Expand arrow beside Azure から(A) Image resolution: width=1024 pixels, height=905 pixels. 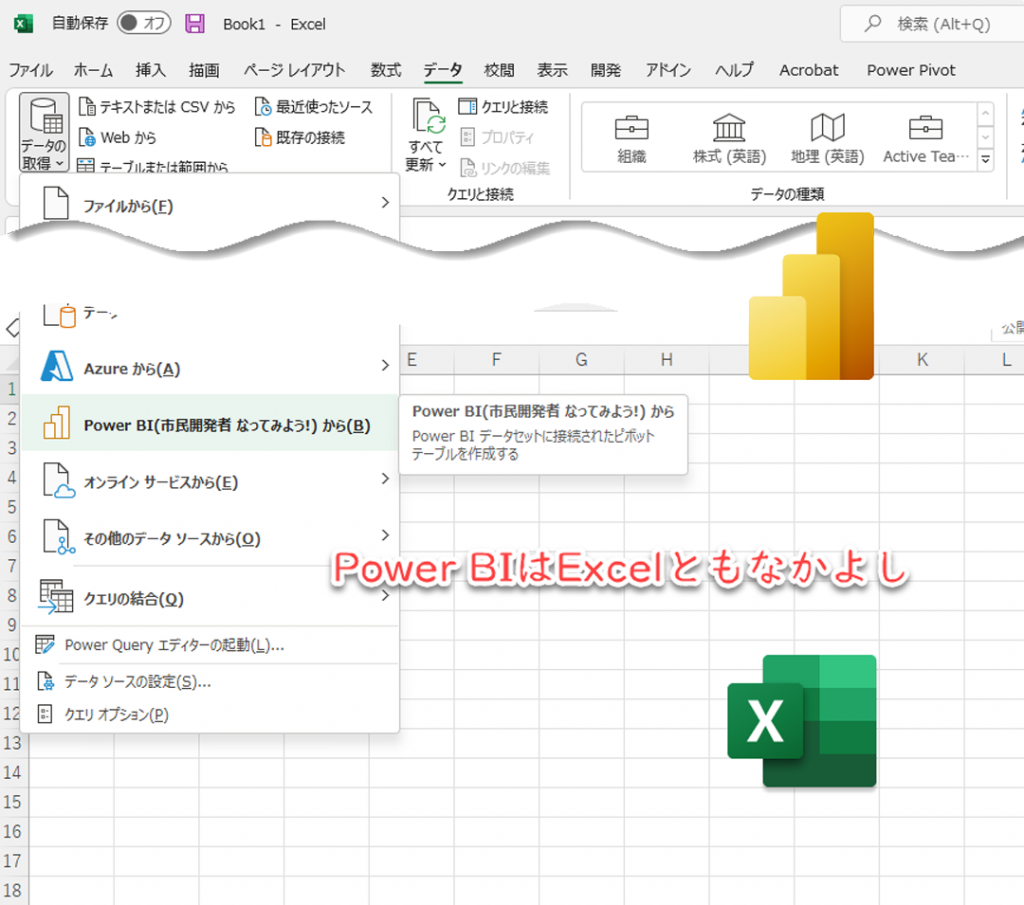click(x=385, y=365)
